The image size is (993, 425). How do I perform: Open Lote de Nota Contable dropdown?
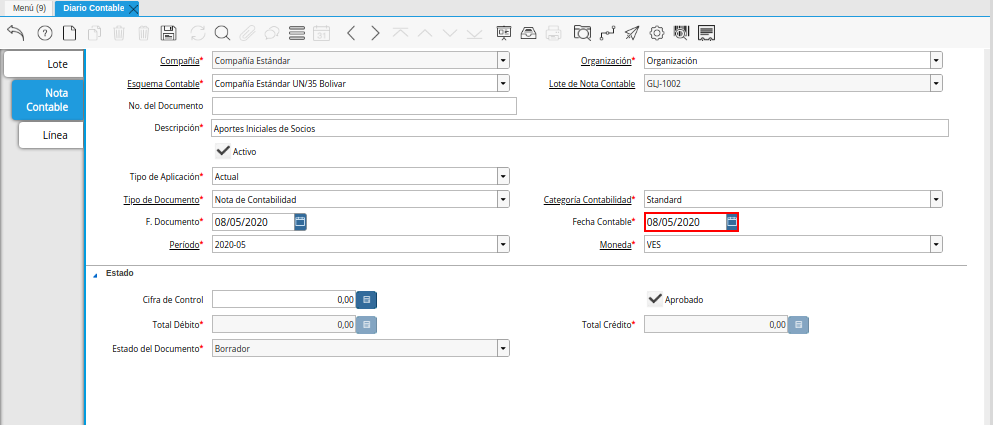(936, 83)
